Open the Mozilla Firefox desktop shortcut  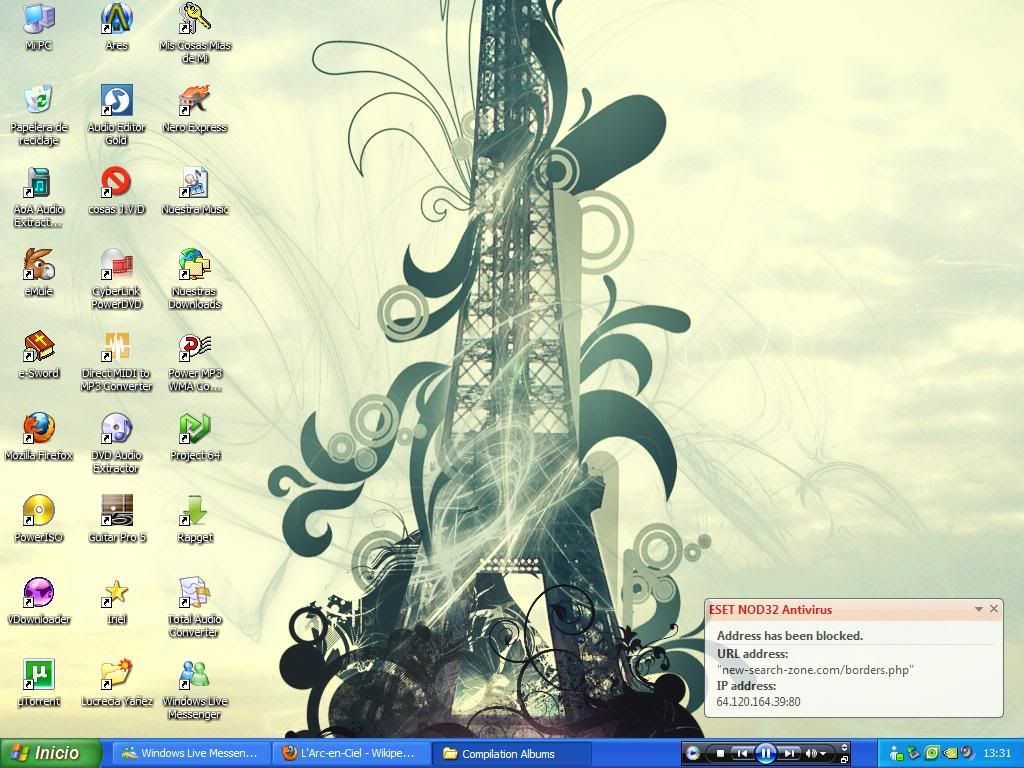(39, 430)
